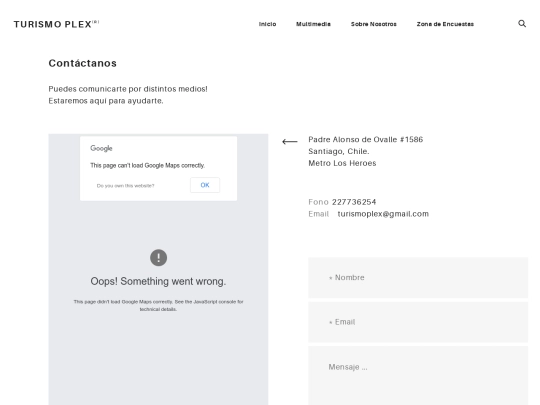Focus the Nombre input field
The image size is (540, 405).
pos(418,278)
